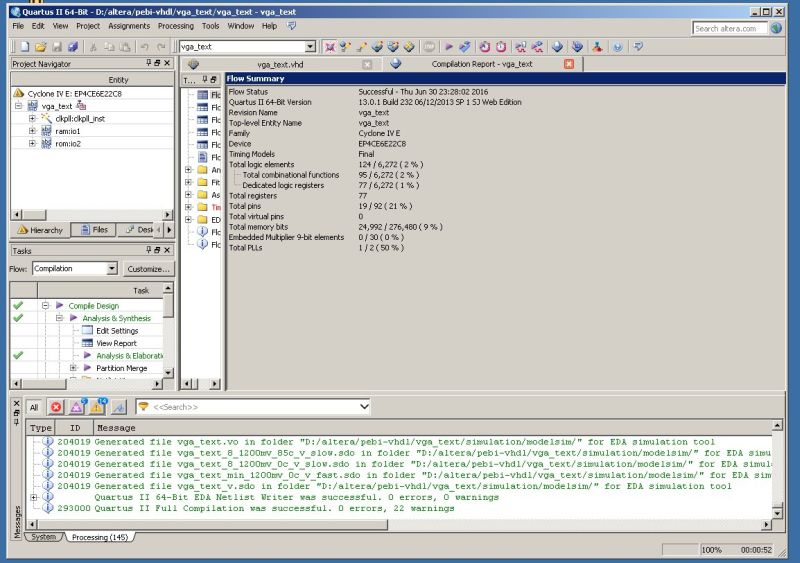Open the File menu
The image size is (800, 563).
click(x=18, y=26)
